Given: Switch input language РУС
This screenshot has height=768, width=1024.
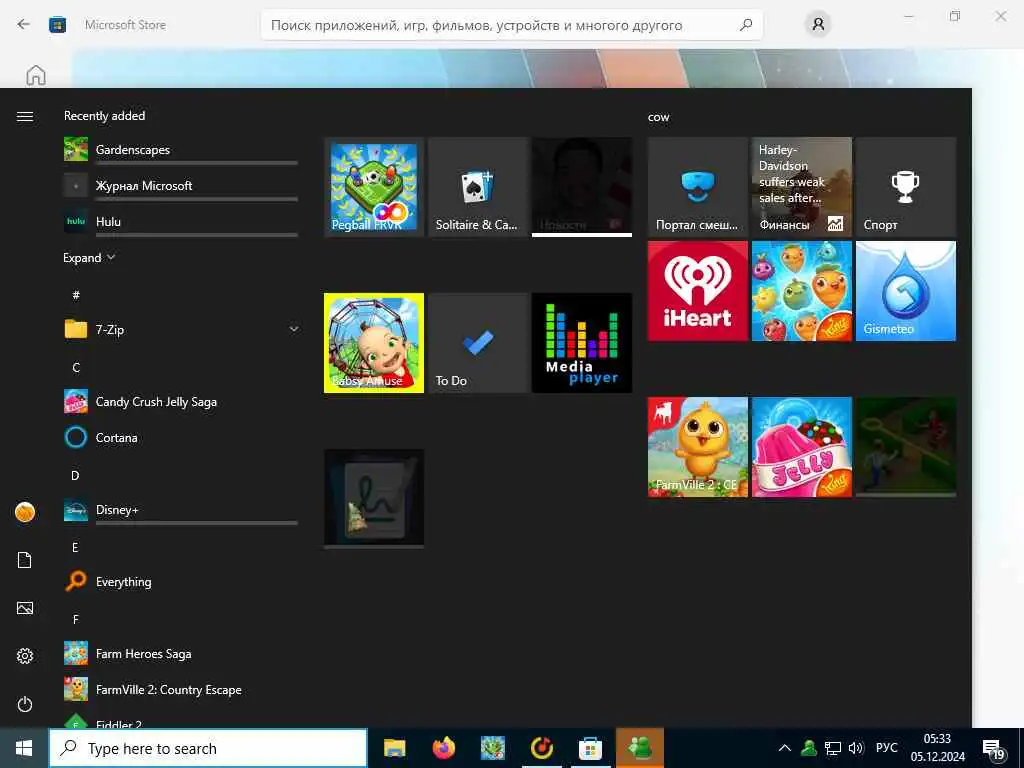Looking at the screenshot, I should click(x=886, y=748).
